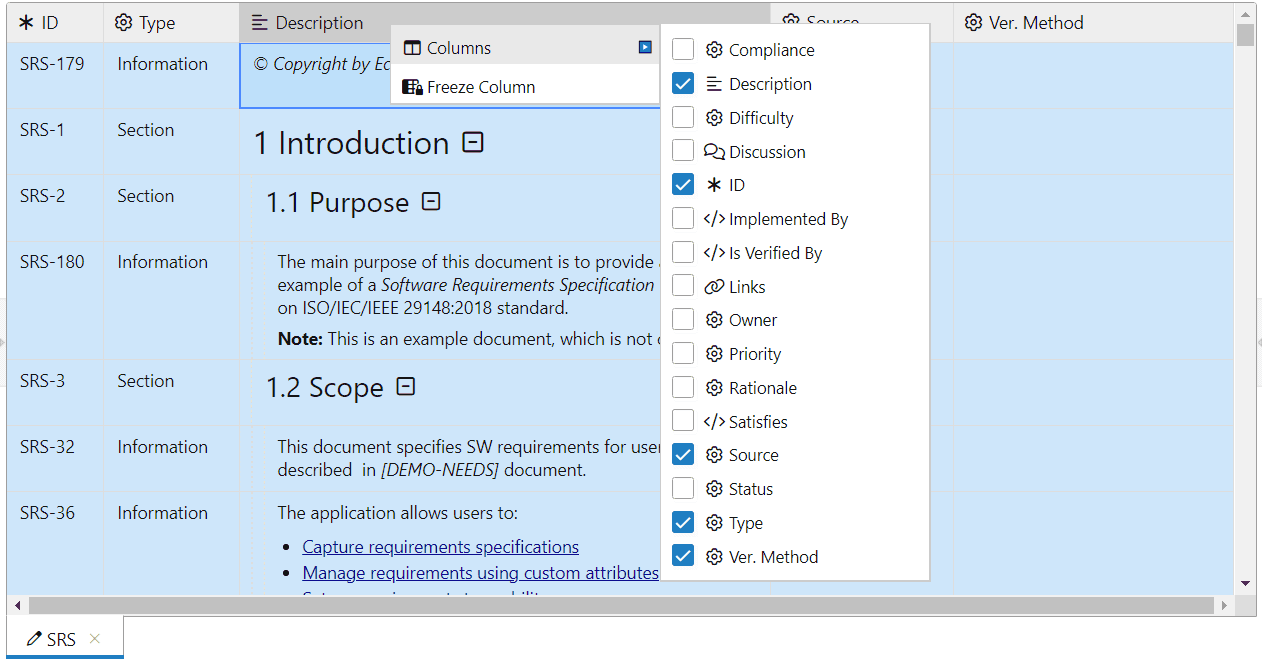This screenshot has width=1262, height=661.
Task: Click the pencil icon on SRS tab
Action: tap(34, 638)
